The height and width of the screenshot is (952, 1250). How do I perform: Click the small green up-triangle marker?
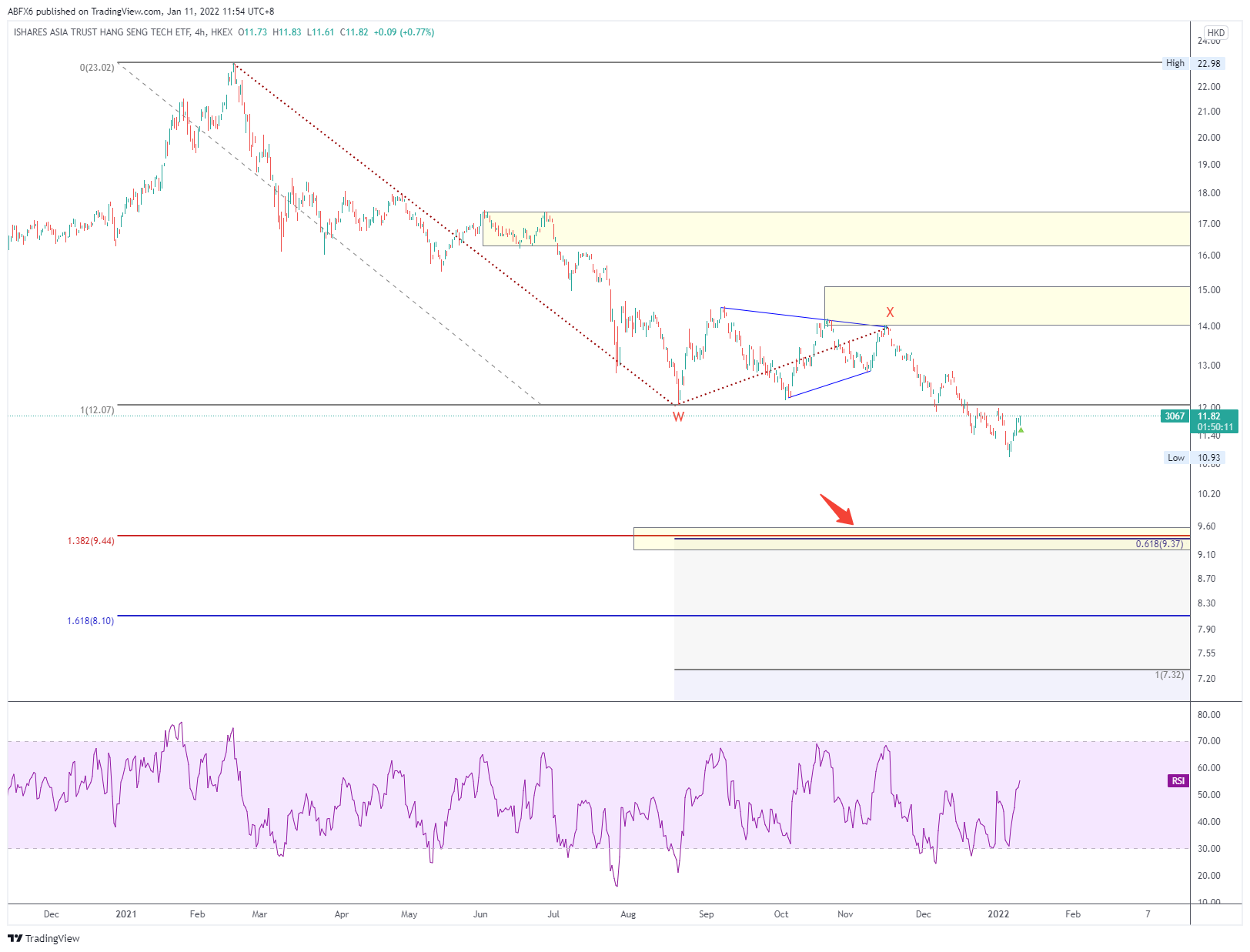1021,429
